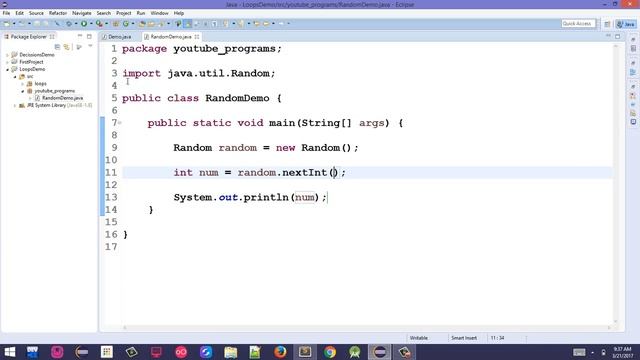Open the minimized Javadoc view icon
The height and width of the screenshot is (360, 640).
click(x=633, y=104)
